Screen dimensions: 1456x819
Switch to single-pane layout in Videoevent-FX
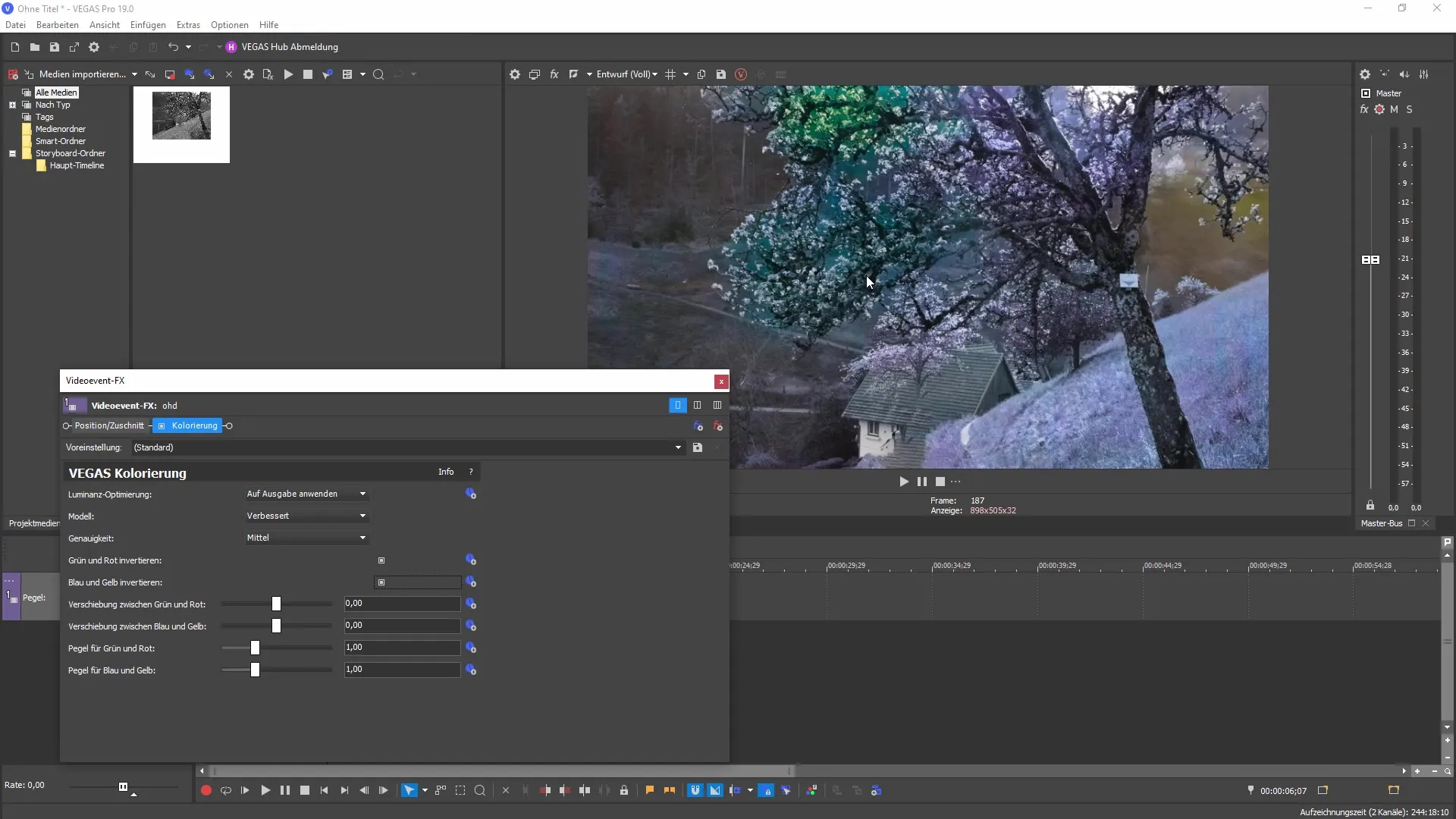(678, 406)
